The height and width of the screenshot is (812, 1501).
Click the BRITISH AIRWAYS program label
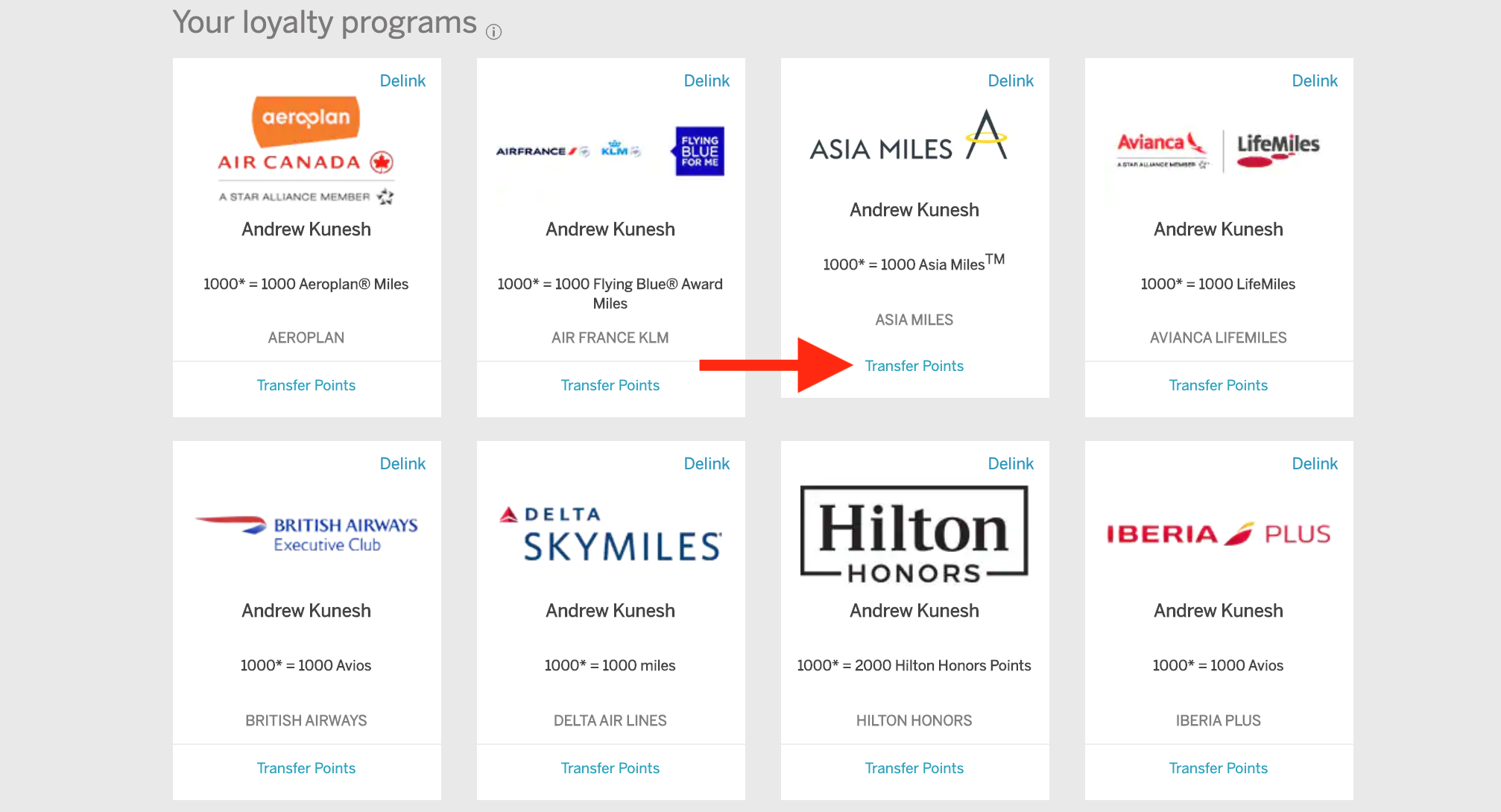pos(306,720)
